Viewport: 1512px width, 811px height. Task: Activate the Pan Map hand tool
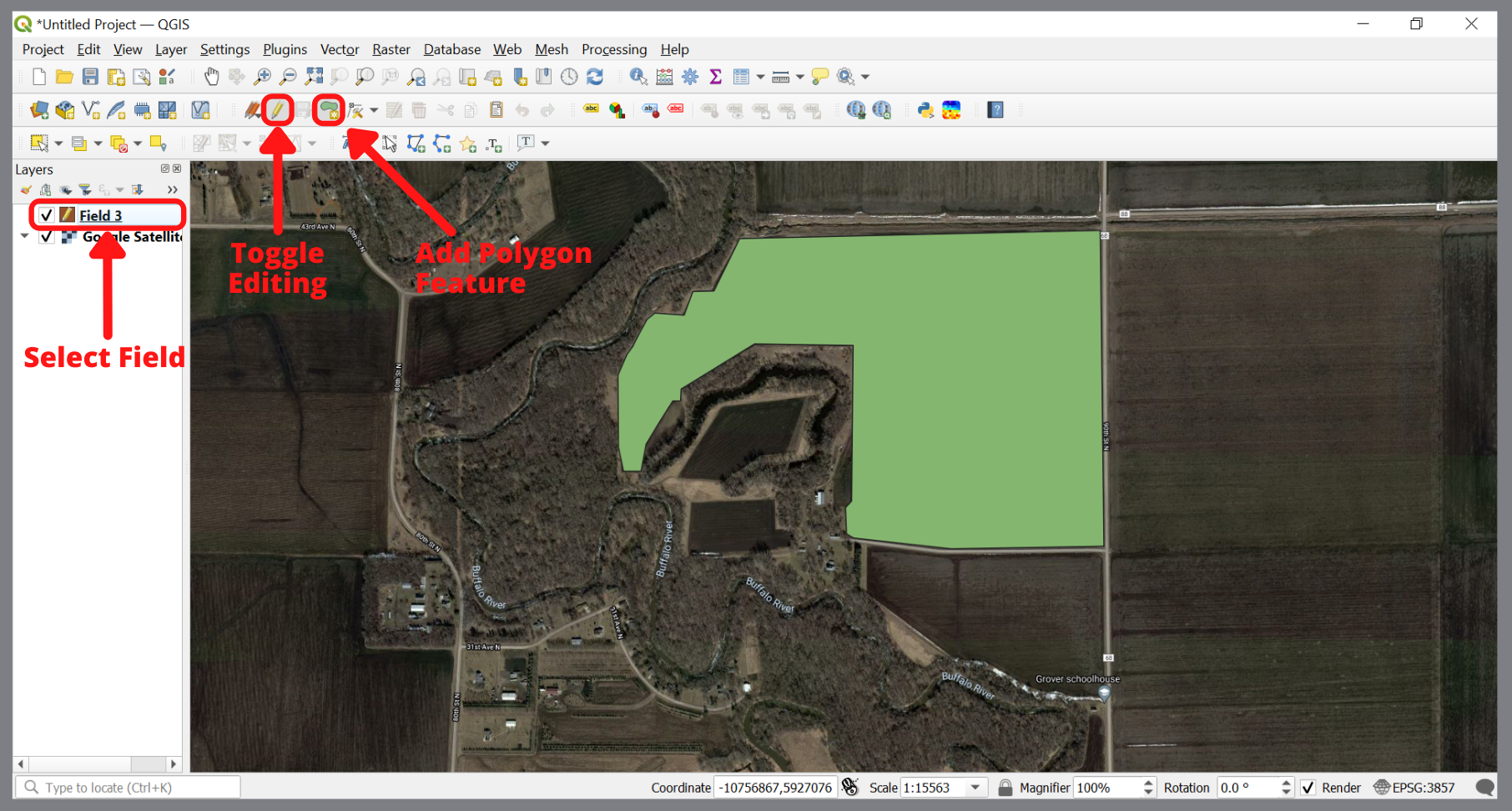(x=211, y=76)
